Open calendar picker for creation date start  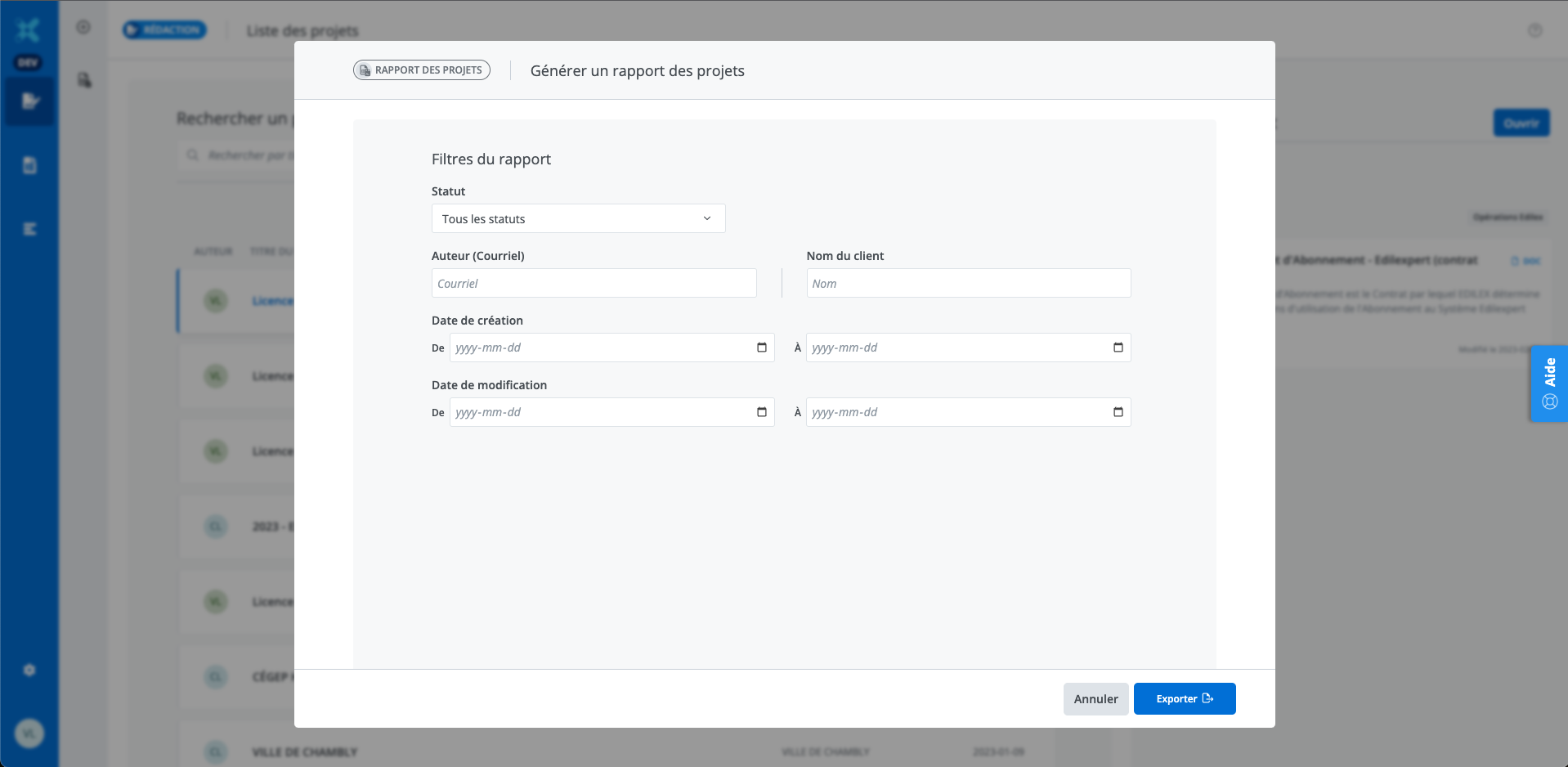[x=761, y=348]
